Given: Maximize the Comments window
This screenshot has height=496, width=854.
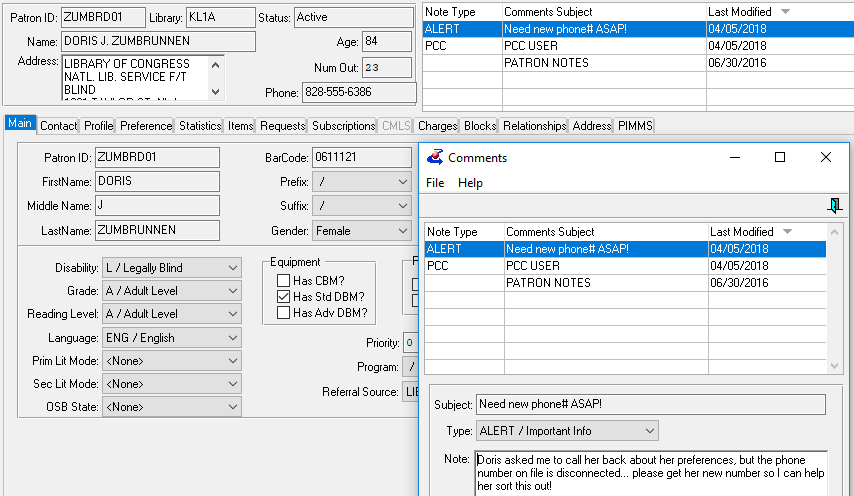Looking at the screenshot, I should click(780, 157).
